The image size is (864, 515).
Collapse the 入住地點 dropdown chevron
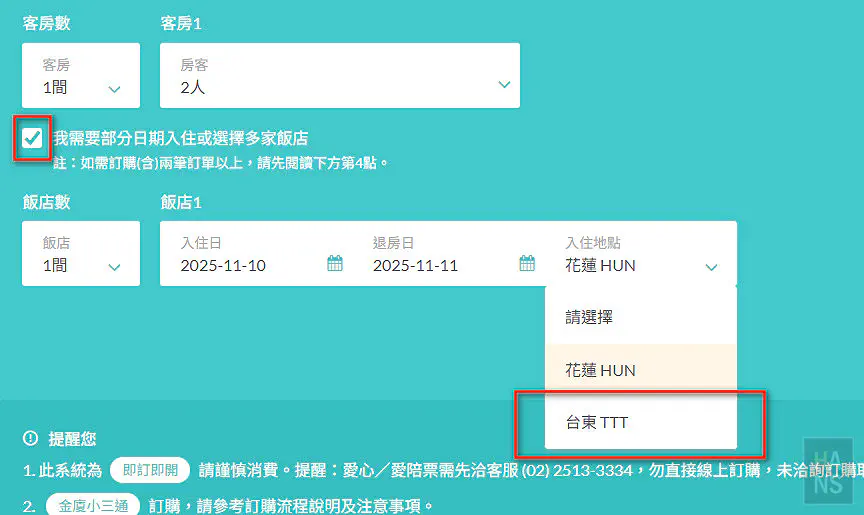point(711,267)
